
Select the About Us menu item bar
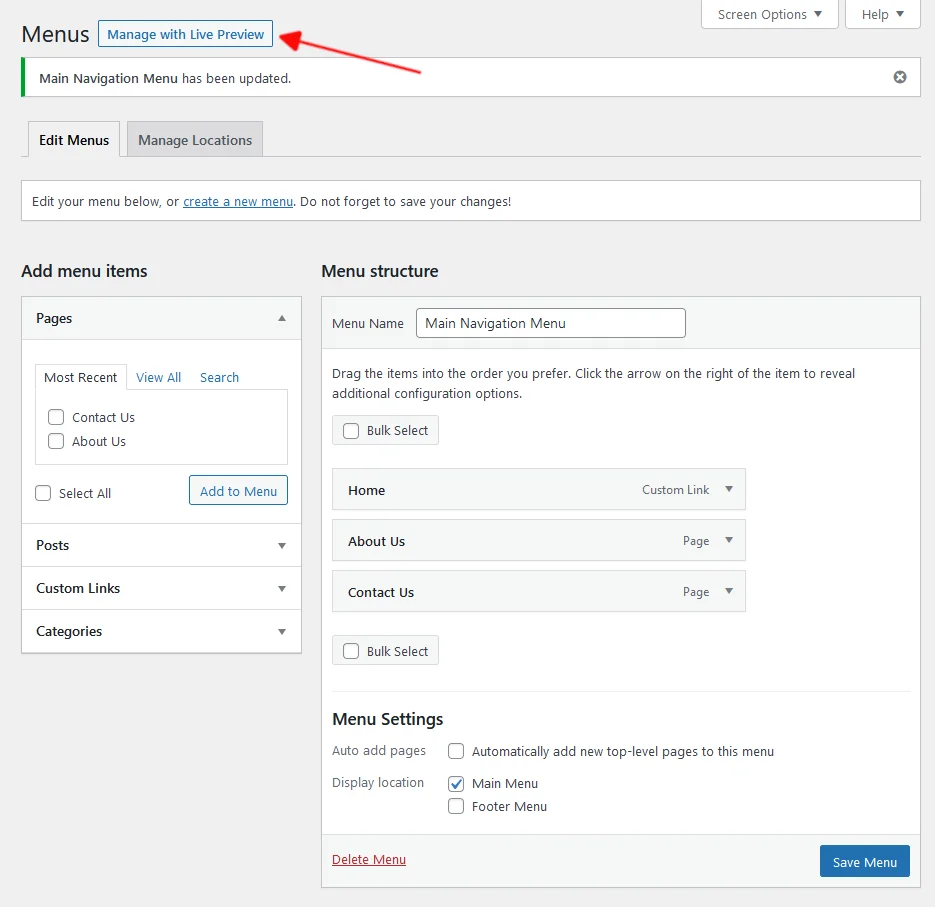point(539,540)
